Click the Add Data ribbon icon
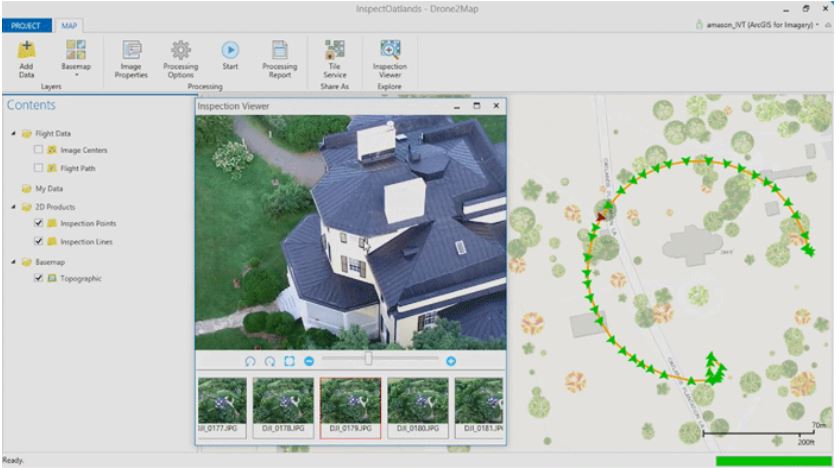Image resolution: width=836 pixels, height=468 pixels. [x=26, y=51]
